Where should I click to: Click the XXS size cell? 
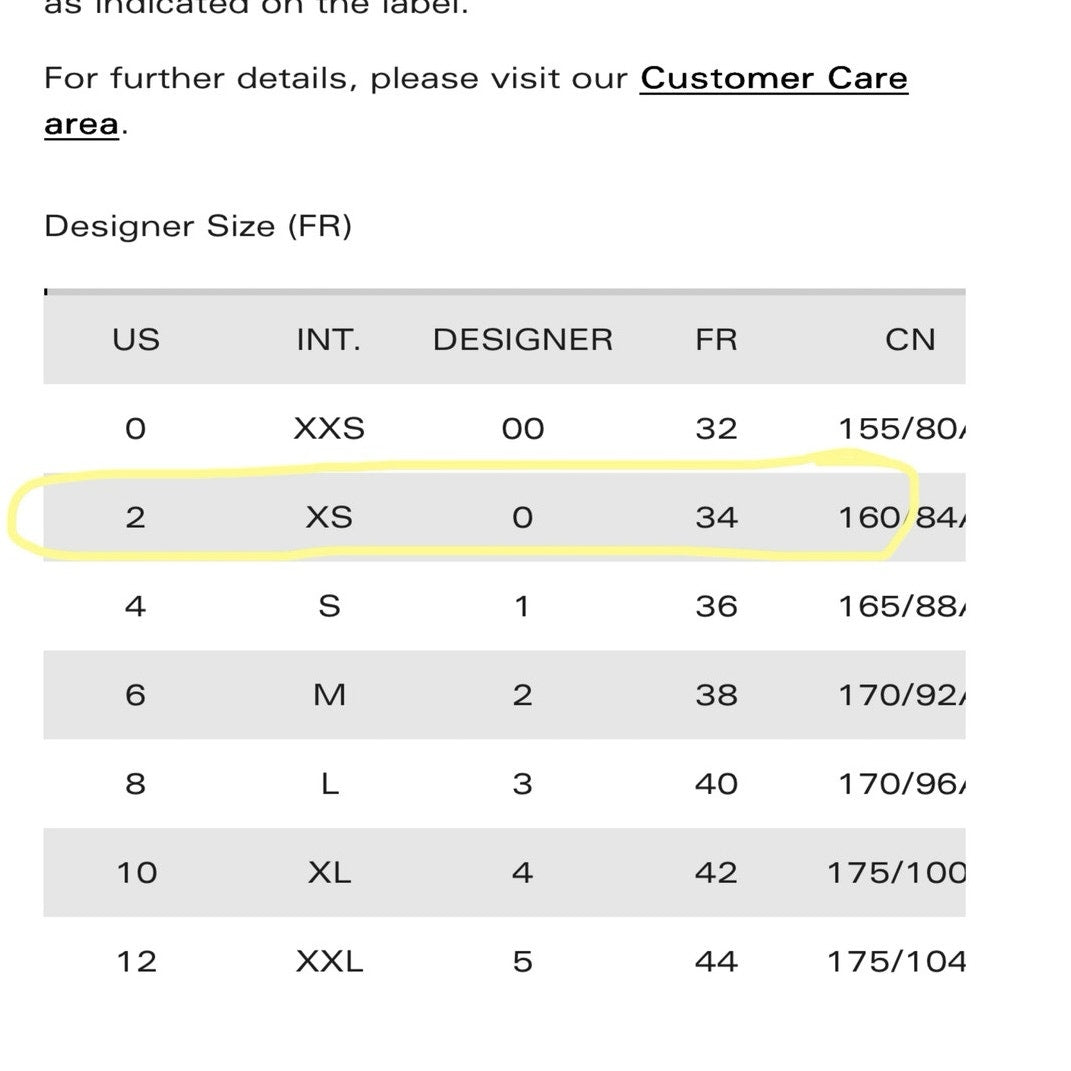coord(329,429)
